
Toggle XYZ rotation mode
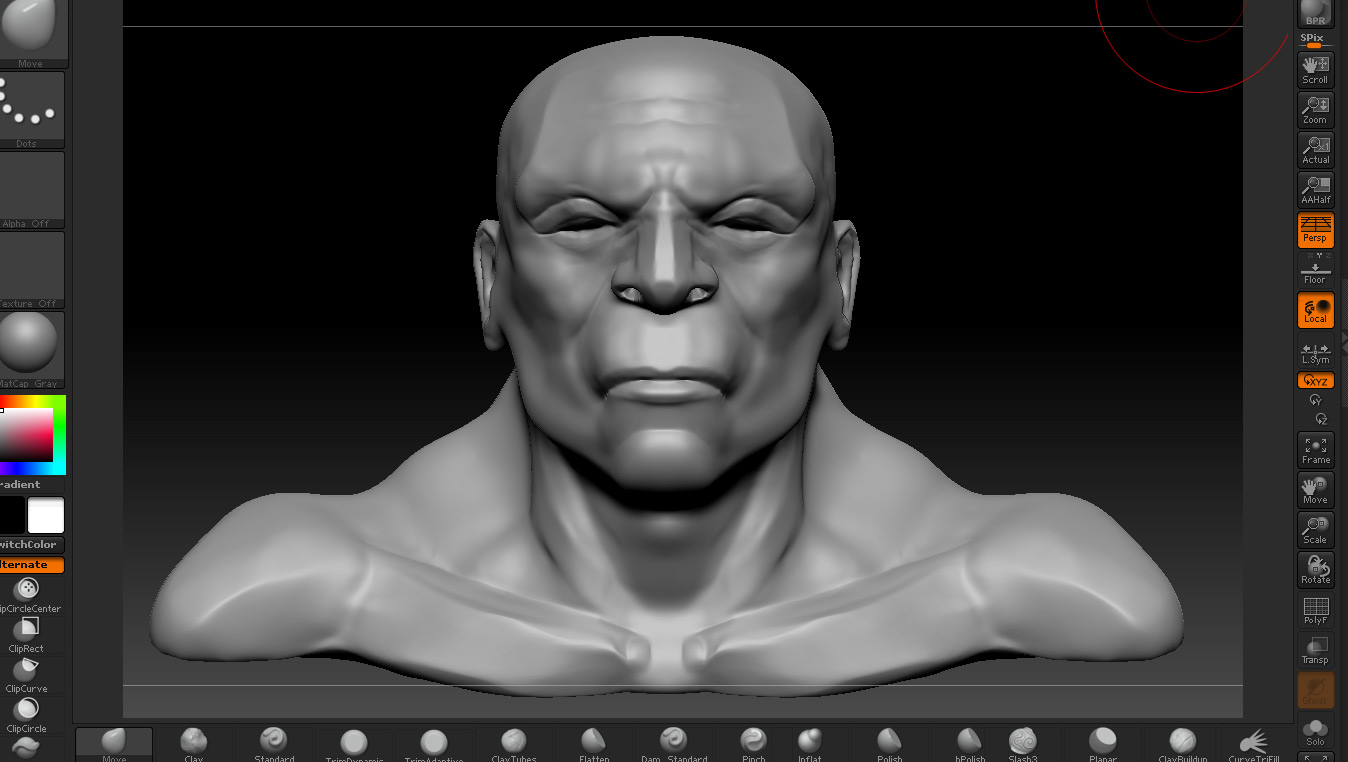coord(1315,380)
